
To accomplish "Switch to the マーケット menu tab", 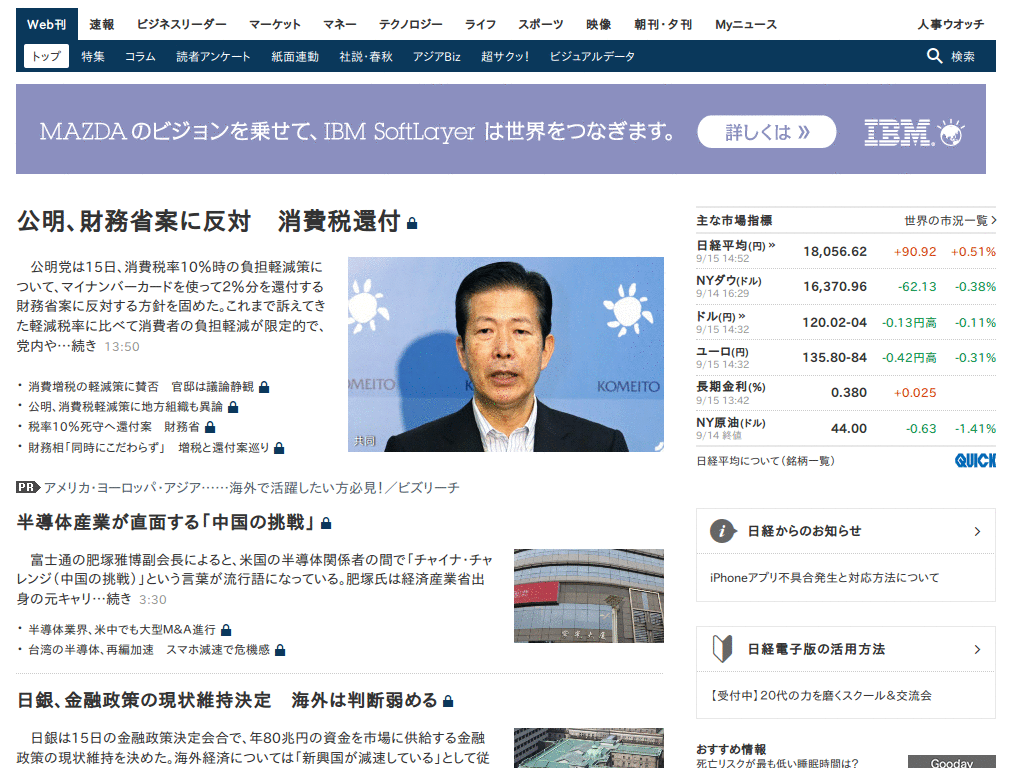I will coord(275,22).
